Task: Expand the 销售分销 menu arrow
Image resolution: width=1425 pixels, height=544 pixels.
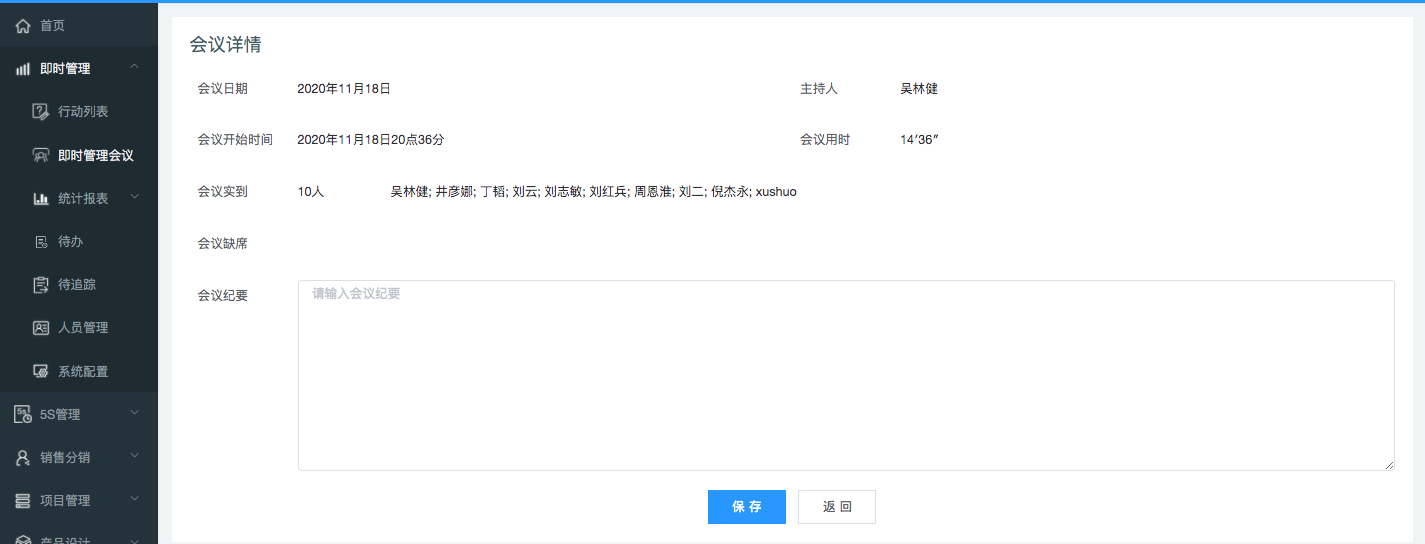Action: pyautogui.click(x=135, y=456)
